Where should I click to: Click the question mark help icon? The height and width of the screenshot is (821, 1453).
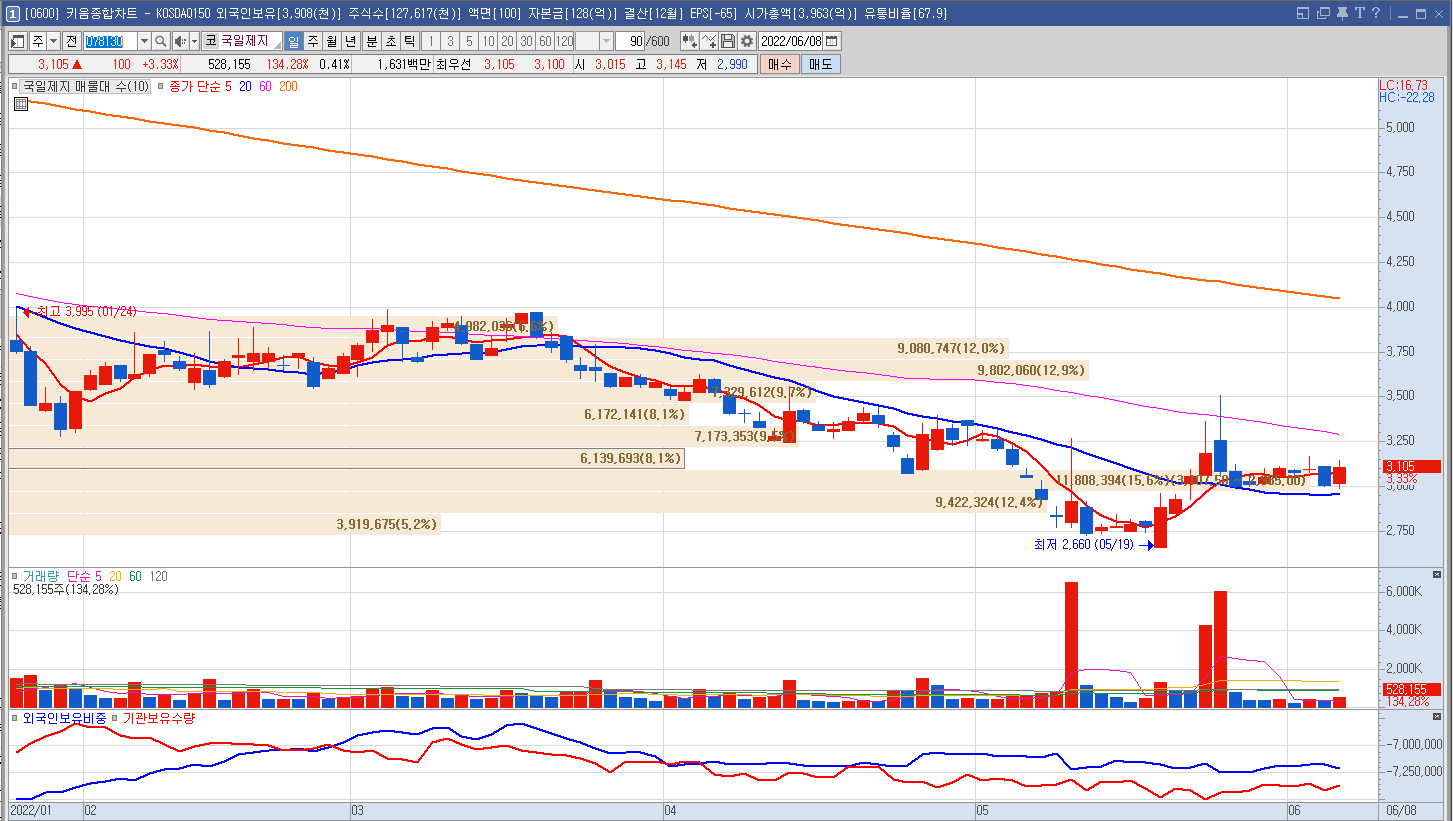pos(1376,14)
